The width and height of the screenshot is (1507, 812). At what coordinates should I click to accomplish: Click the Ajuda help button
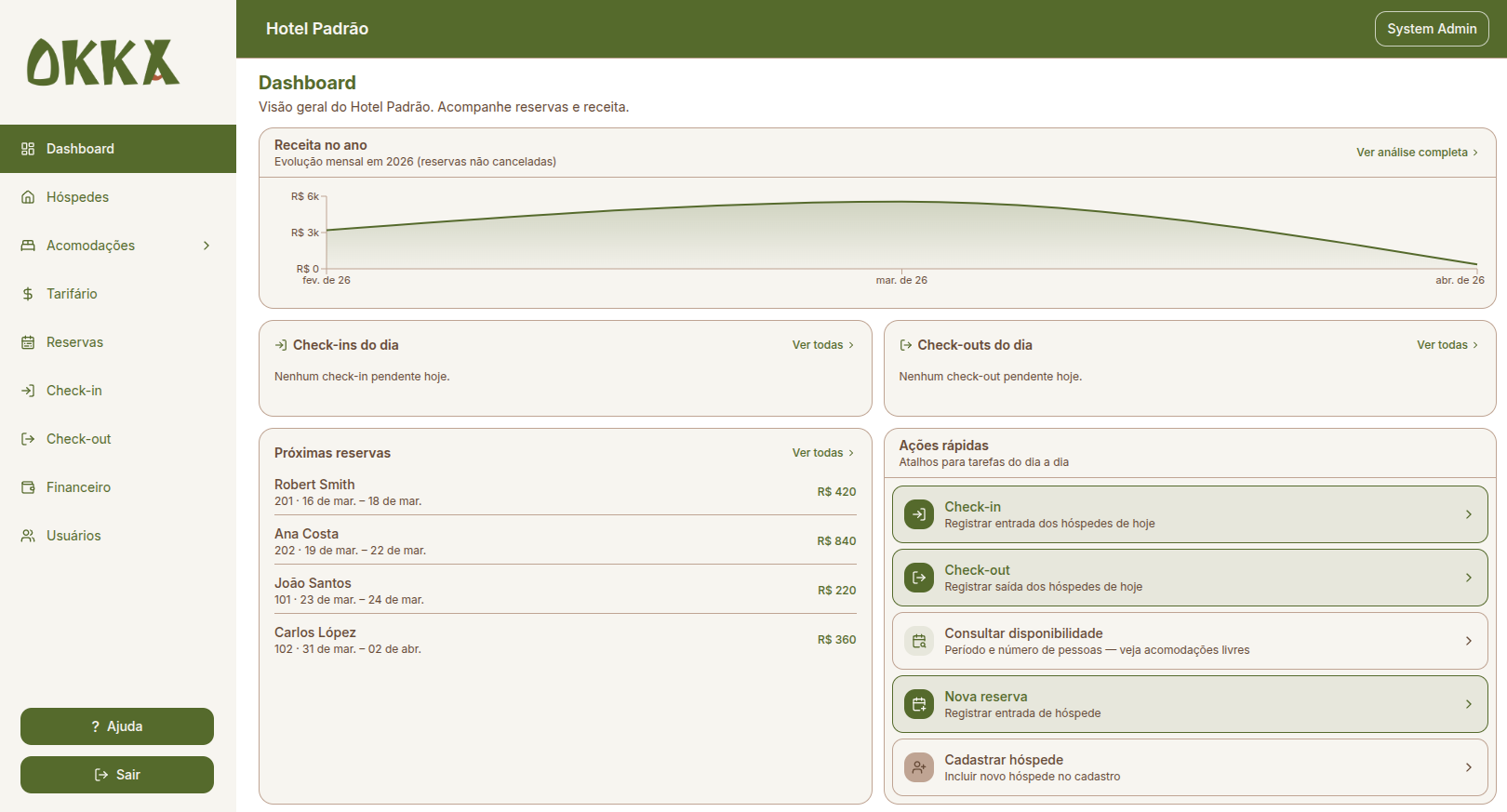[x=117, y=726]
